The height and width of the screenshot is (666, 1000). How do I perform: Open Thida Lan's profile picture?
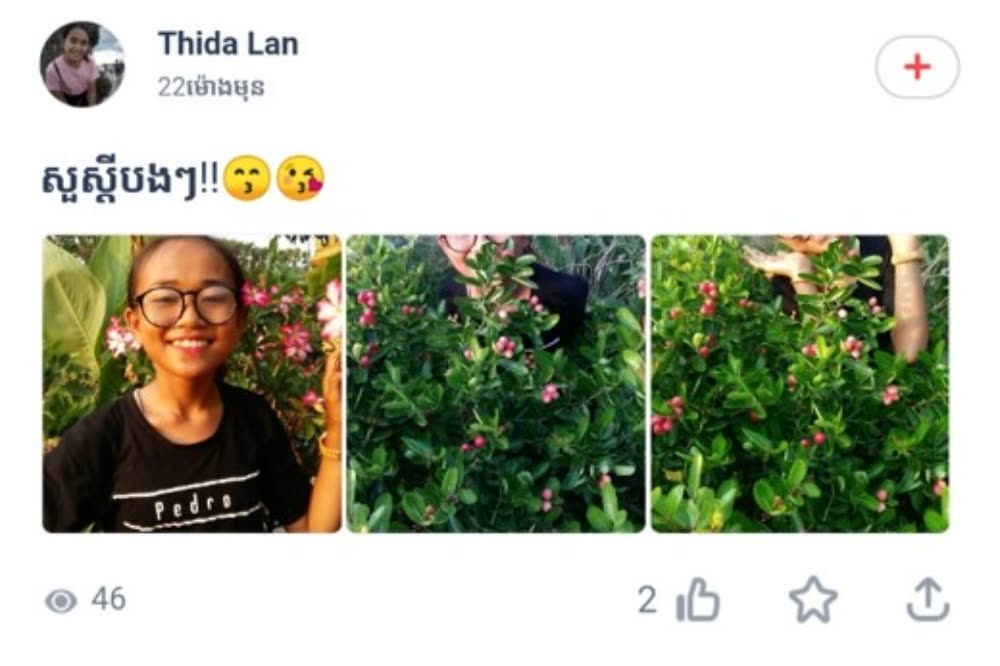click(x=82, y=64)
